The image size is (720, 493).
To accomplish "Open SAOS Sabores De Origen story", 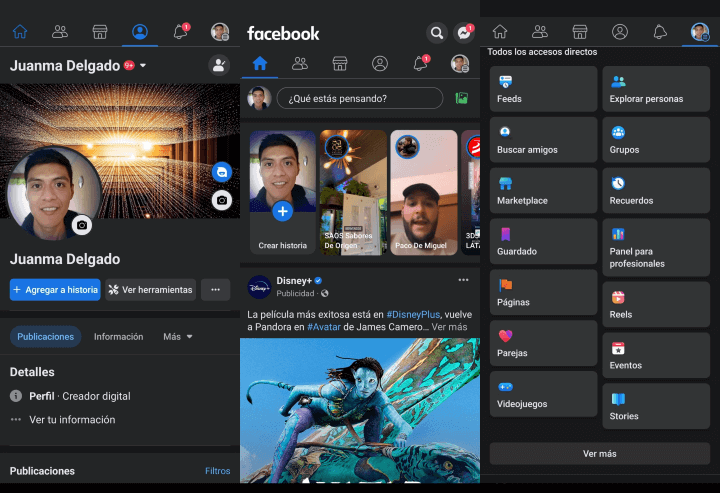I will pyautogui.click(x=353, y=192).
